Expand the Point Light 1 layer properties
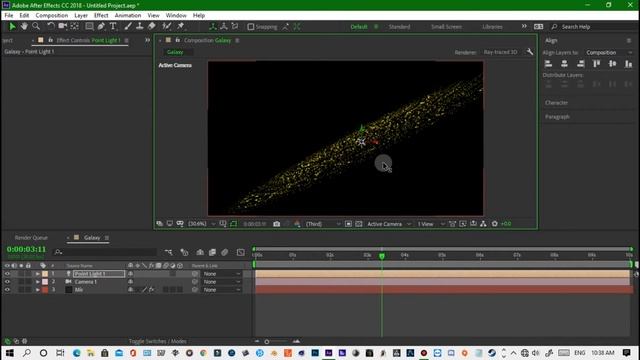Viewport: 640px width, 360px height. 38,274
